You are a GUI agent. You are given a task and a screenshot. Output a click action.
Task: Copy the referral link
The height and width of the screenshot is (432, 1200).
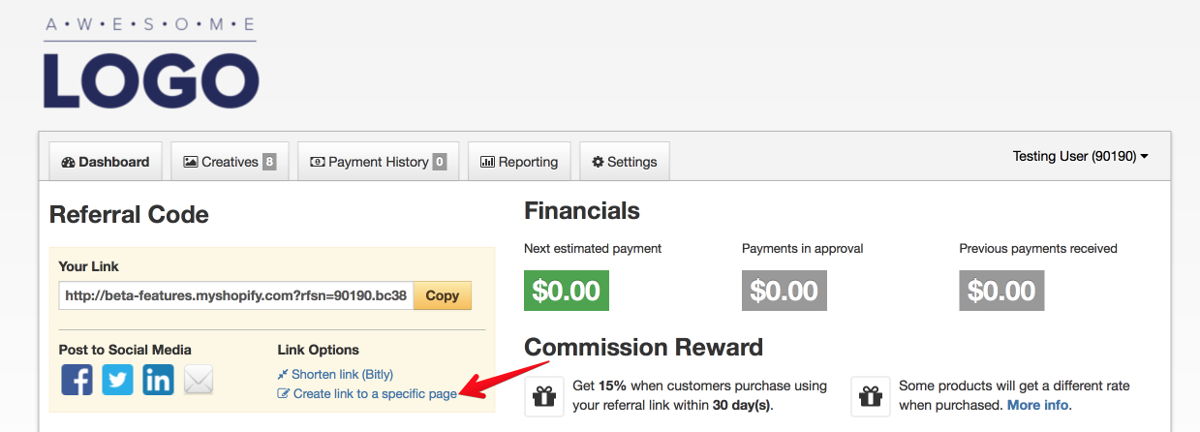click(442, 295)
